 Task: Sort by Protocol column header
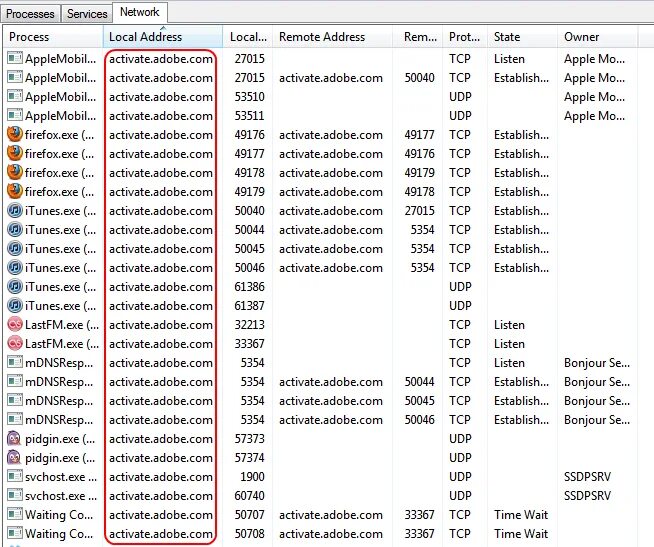coord(465,37)
